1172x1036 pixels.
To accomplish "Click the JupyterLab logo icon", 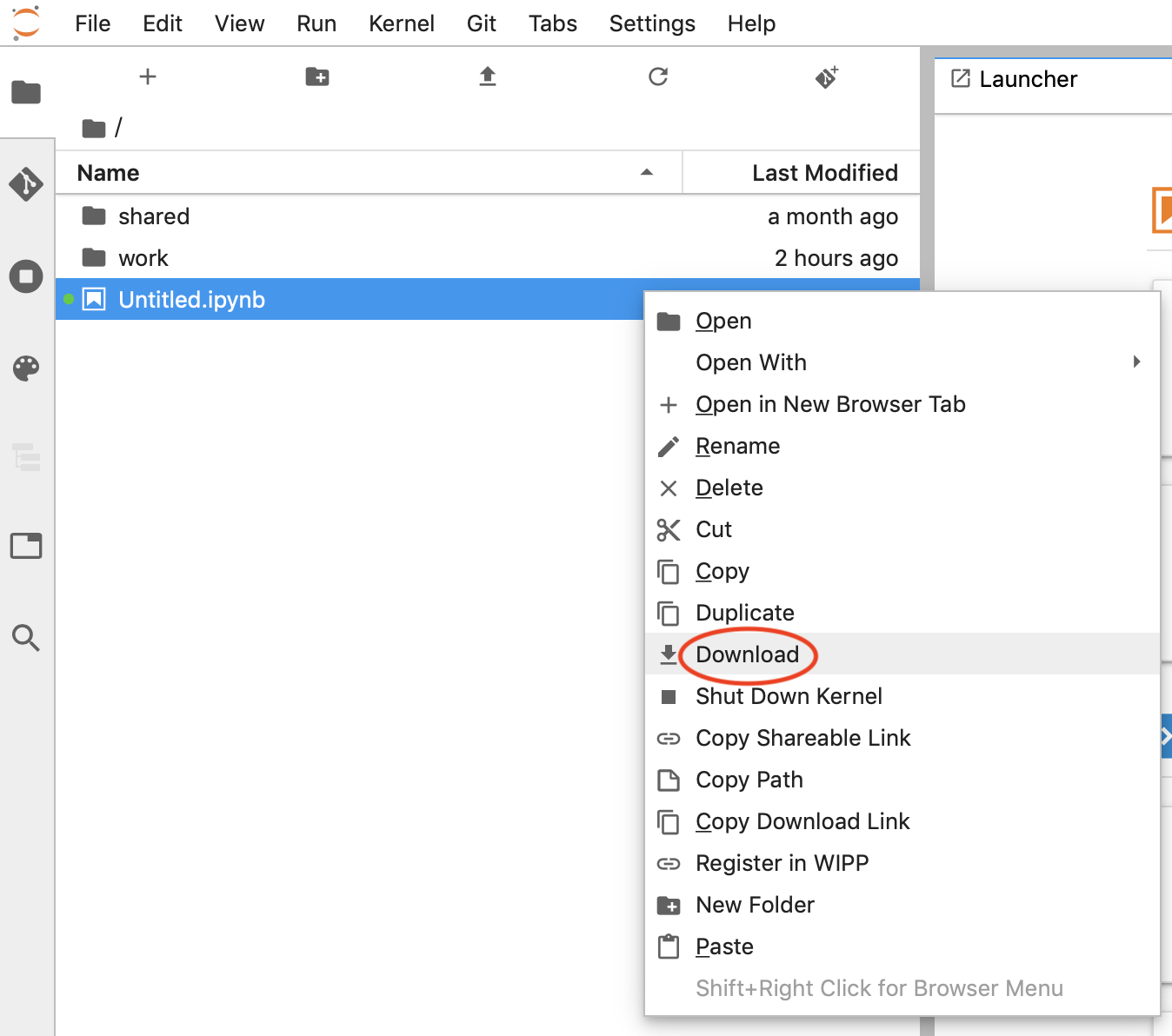I will (x=26, y=22).
